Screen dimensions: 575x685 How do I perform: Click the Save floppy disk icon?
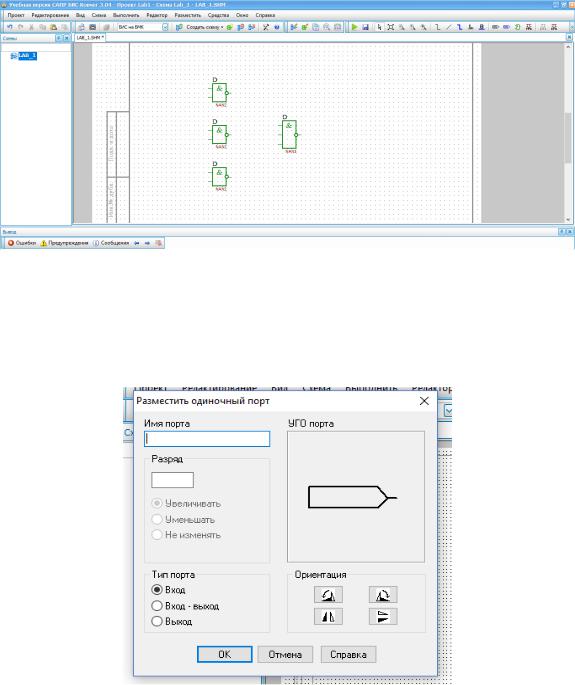(x=365, y=27)
